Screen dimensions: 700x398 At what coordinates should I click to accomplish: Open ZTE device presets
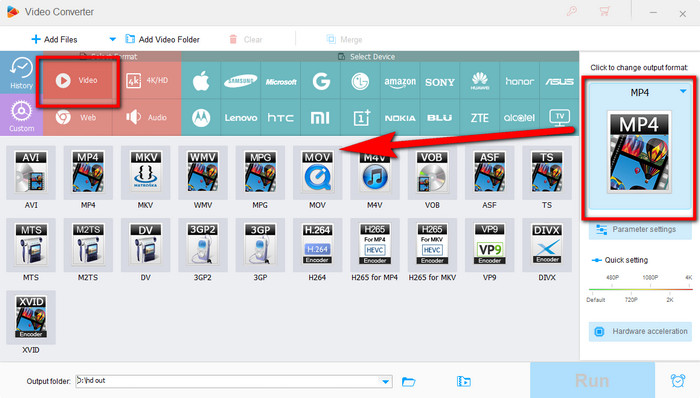pyautogui.click(x=480, y=118)
